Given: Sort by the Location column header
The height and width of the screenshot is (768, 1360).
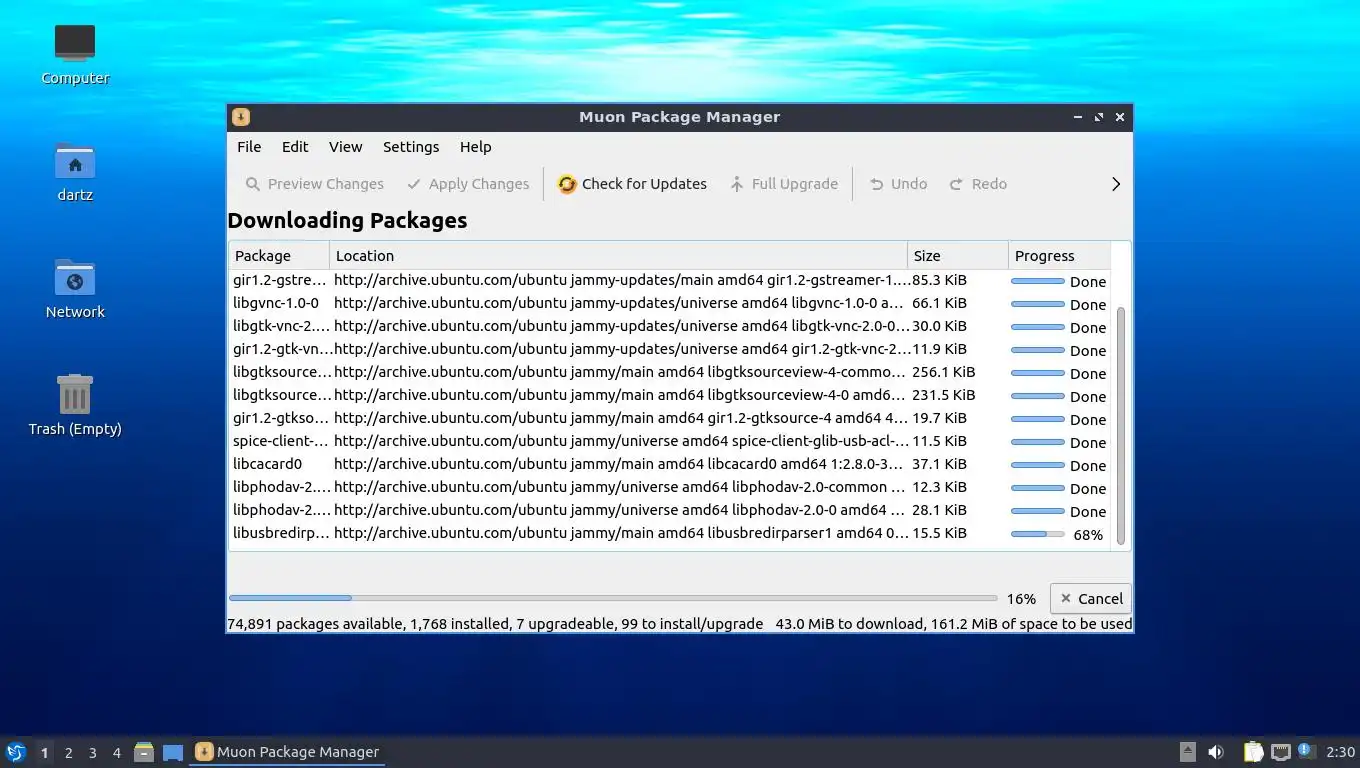Looking at the screenshot, I should (618, 256).
